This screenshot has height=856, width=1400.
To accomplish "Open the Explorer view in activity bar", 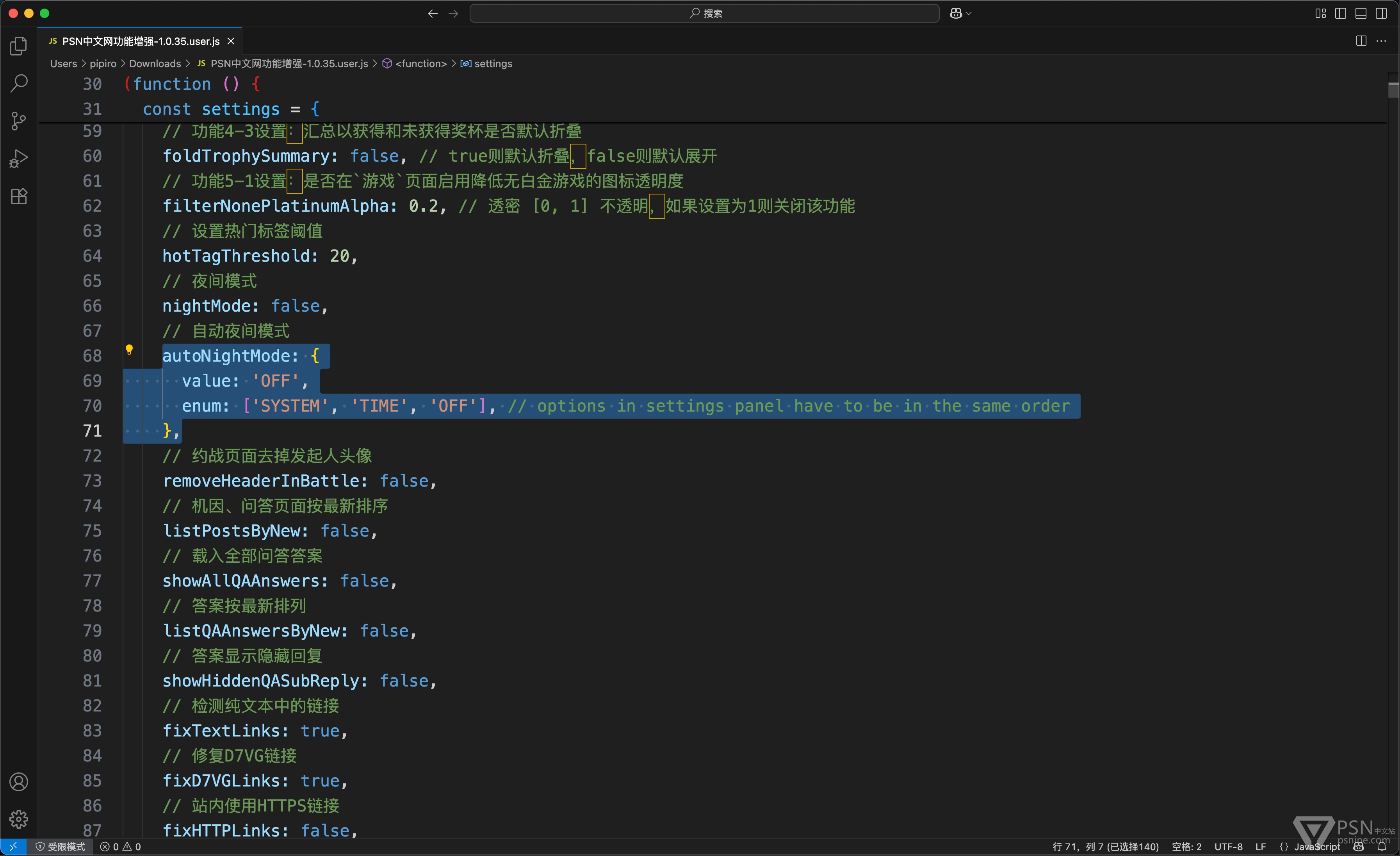I will (19, 46).
